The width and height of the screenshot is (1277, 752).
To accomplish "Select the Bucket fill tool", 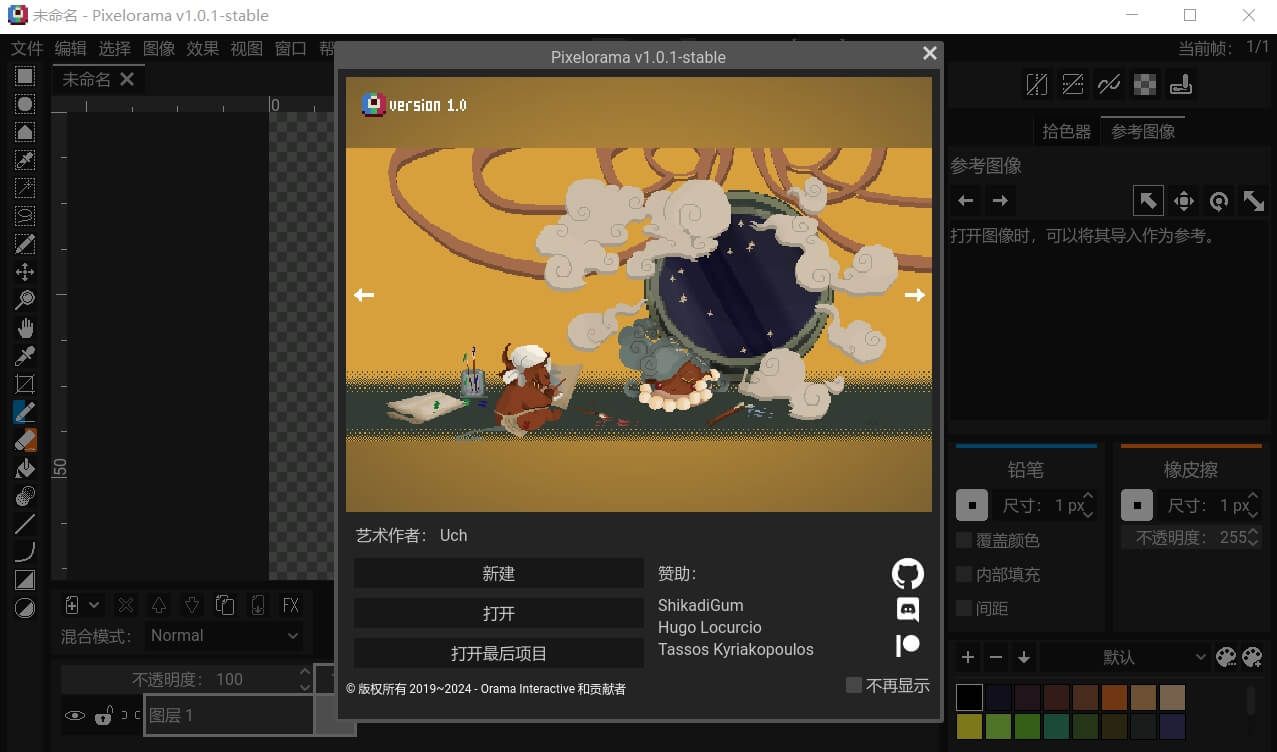I will pos(25,468).
